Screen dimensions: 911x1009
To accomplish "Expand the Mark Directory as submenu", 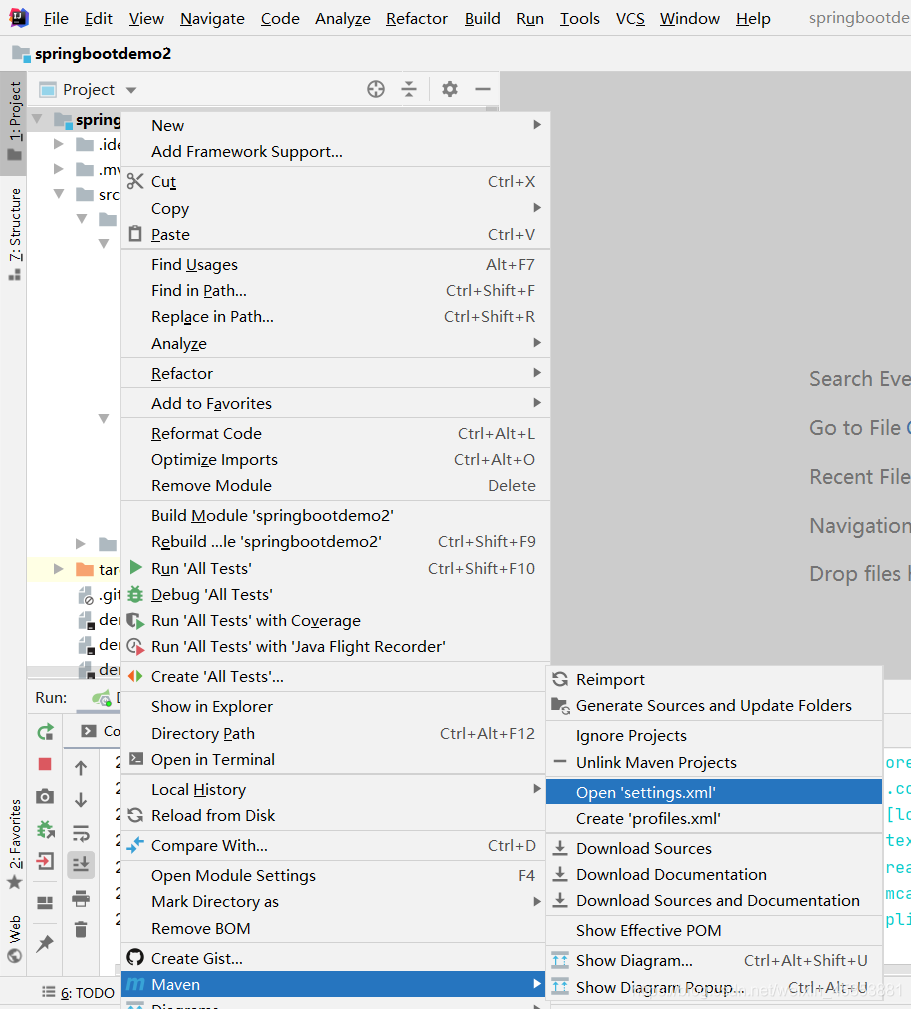I will [333, 902].
